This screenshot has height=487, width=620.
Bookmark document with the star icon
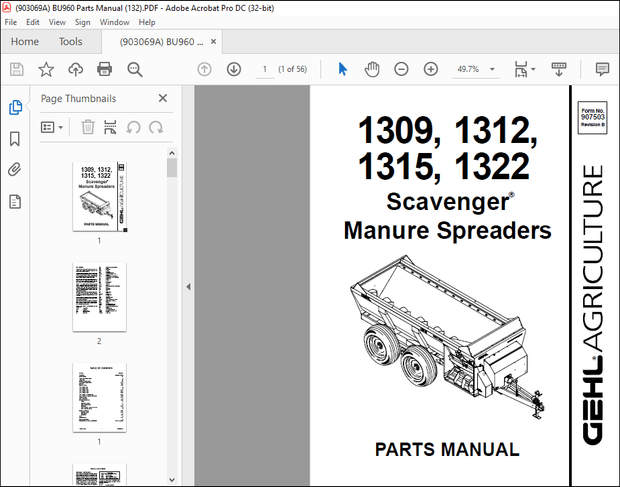point(46,69)
